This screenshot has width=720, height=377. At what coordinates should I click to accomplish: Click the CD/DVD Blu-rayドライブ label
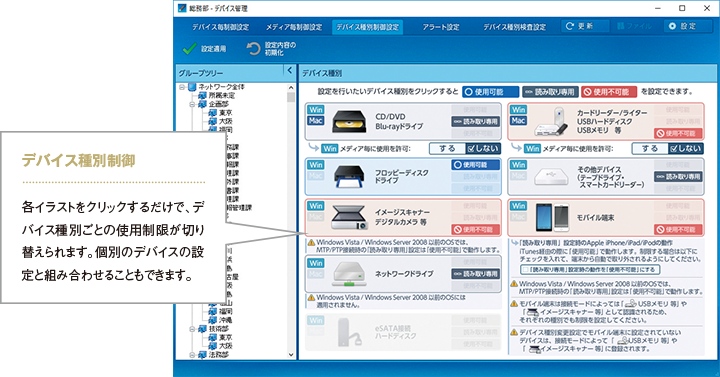[x=399, y=122]
